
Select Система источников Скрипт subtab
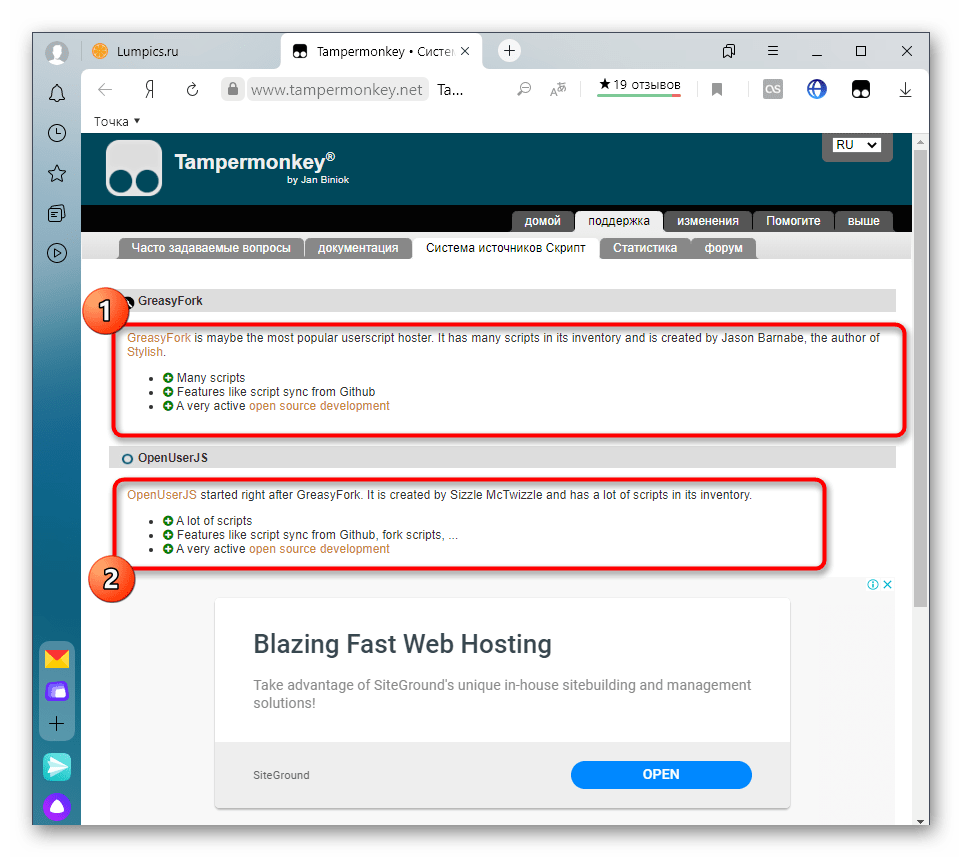(x=506, y=248)
